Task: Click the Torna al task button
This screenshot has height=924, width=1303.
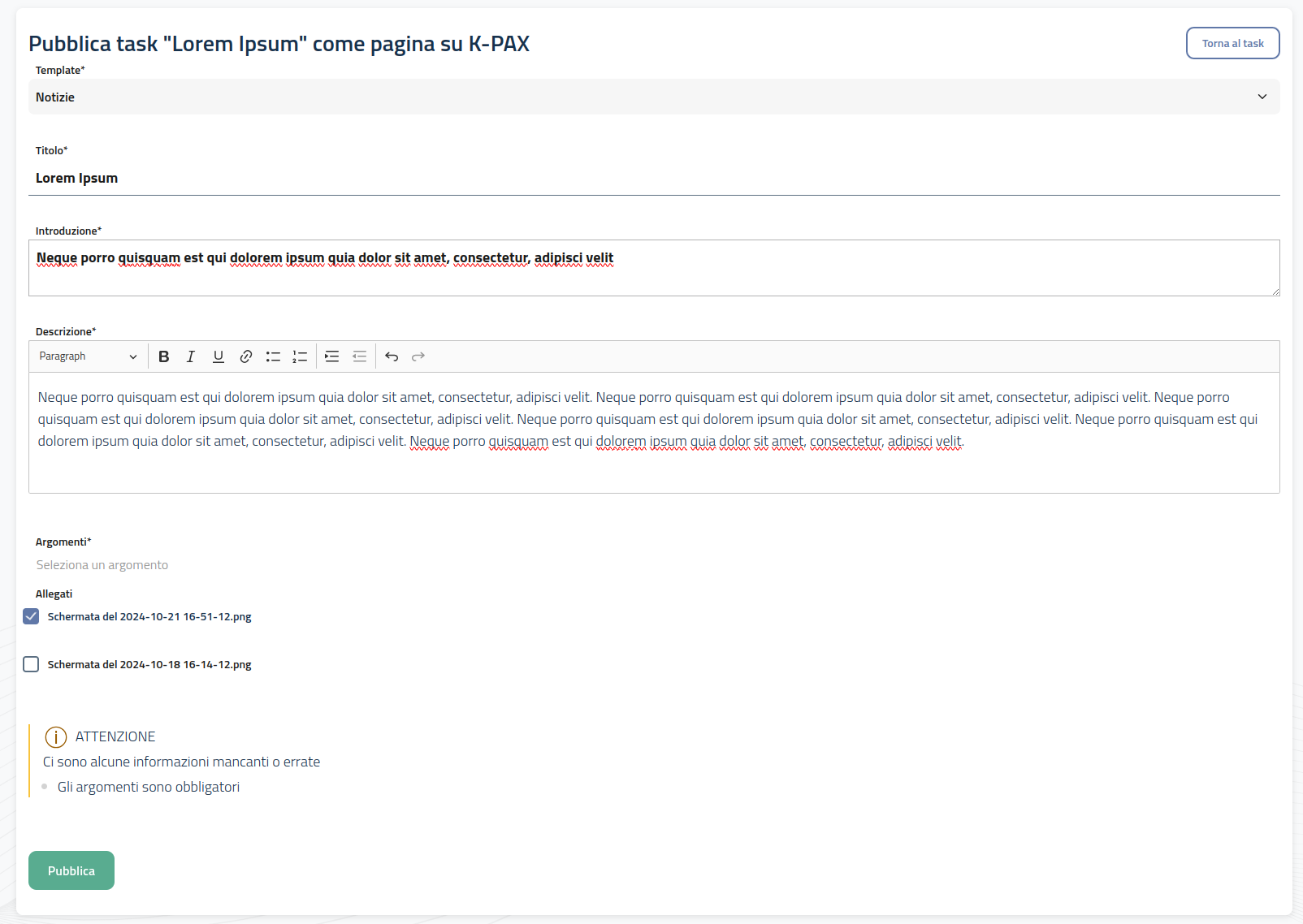Action: 1232,44
